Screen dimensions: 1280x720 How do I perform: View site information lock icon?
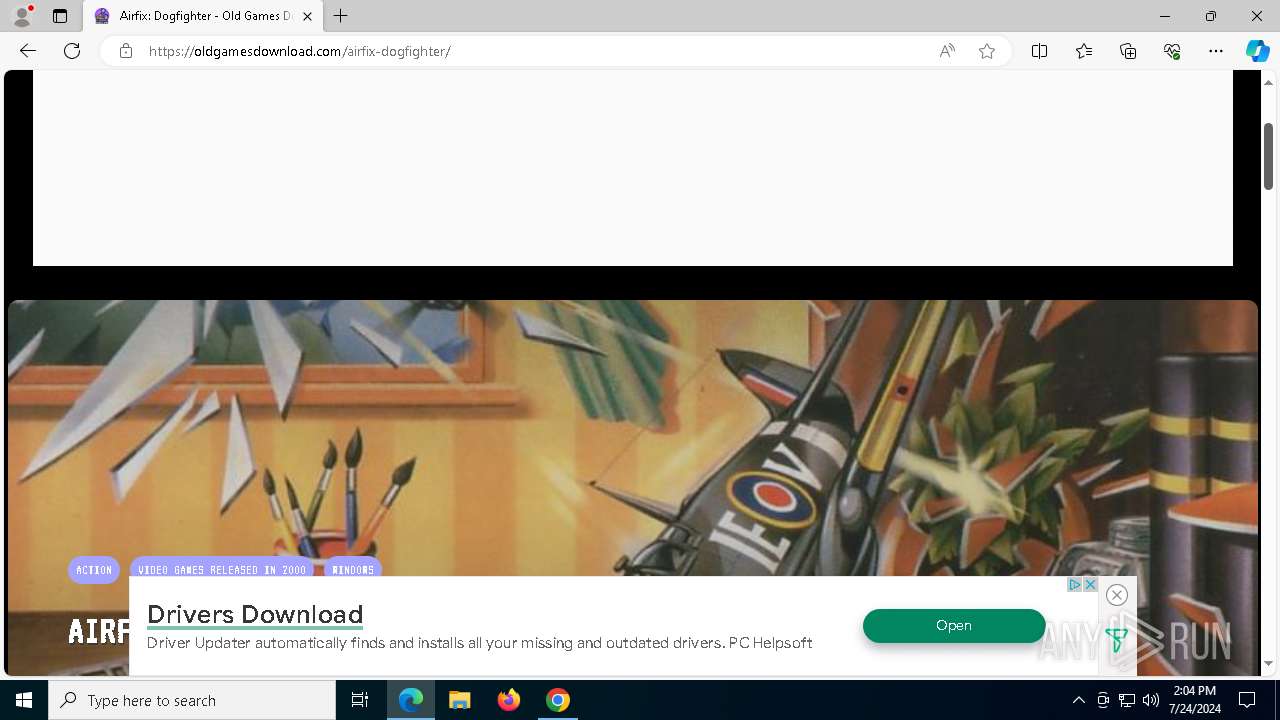click(125, 51)
